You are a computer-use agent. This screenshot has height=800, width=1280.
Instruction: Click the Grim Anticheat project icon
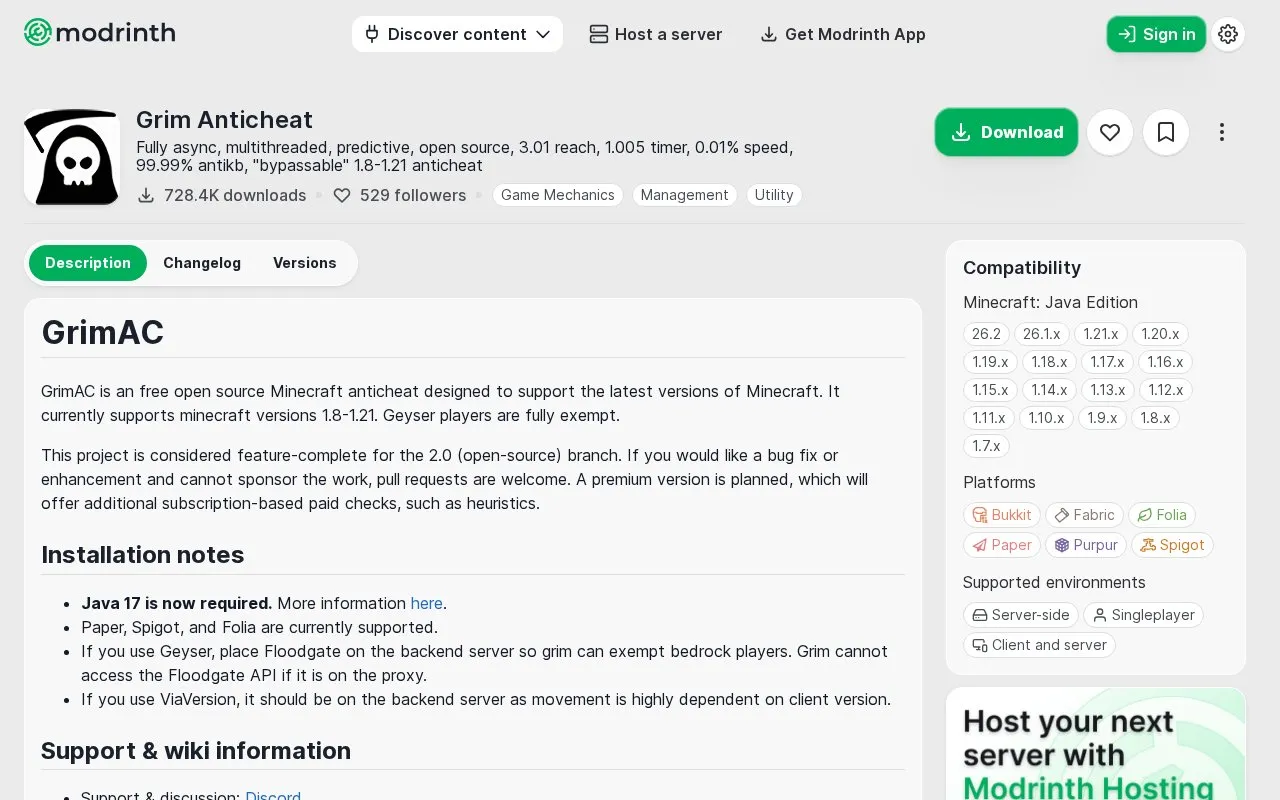72,157
